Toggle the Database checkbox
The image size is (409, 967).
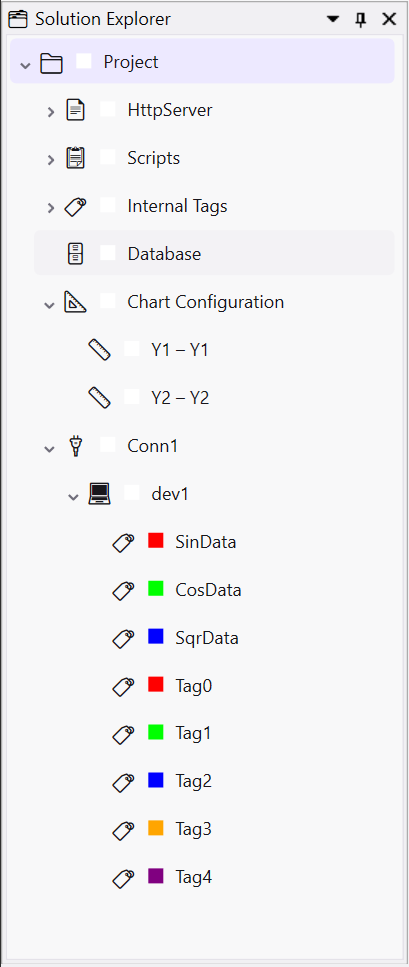coord(108,253)
